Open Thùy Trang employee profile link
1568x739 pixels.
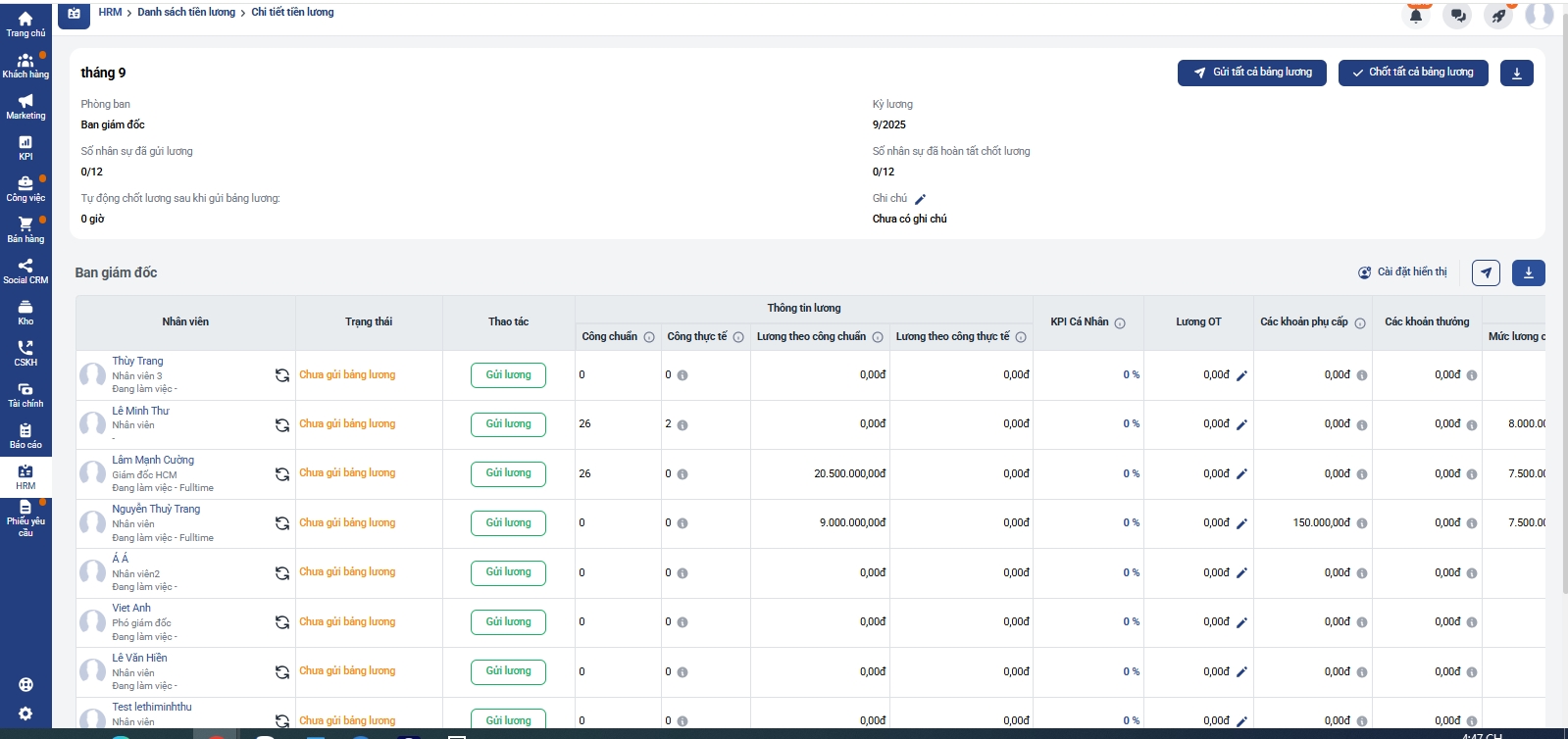[137, 361]
